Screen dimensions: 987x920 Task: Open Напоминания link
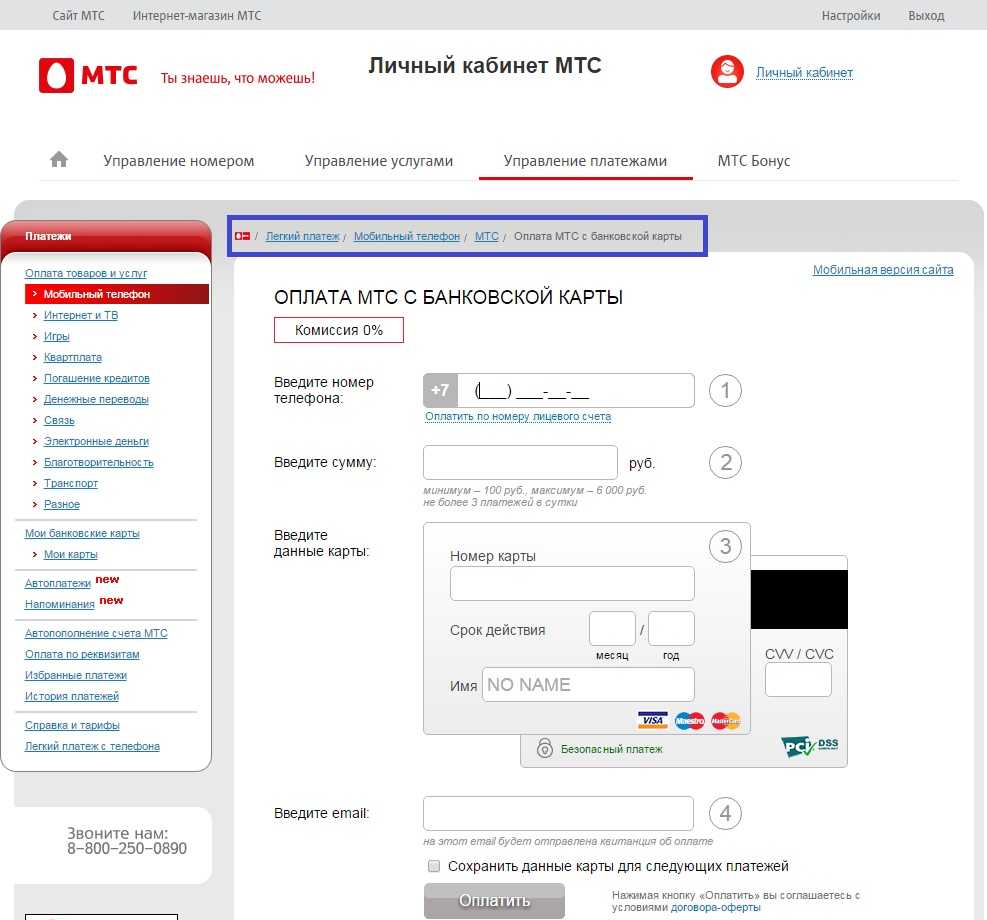point(59,604)
